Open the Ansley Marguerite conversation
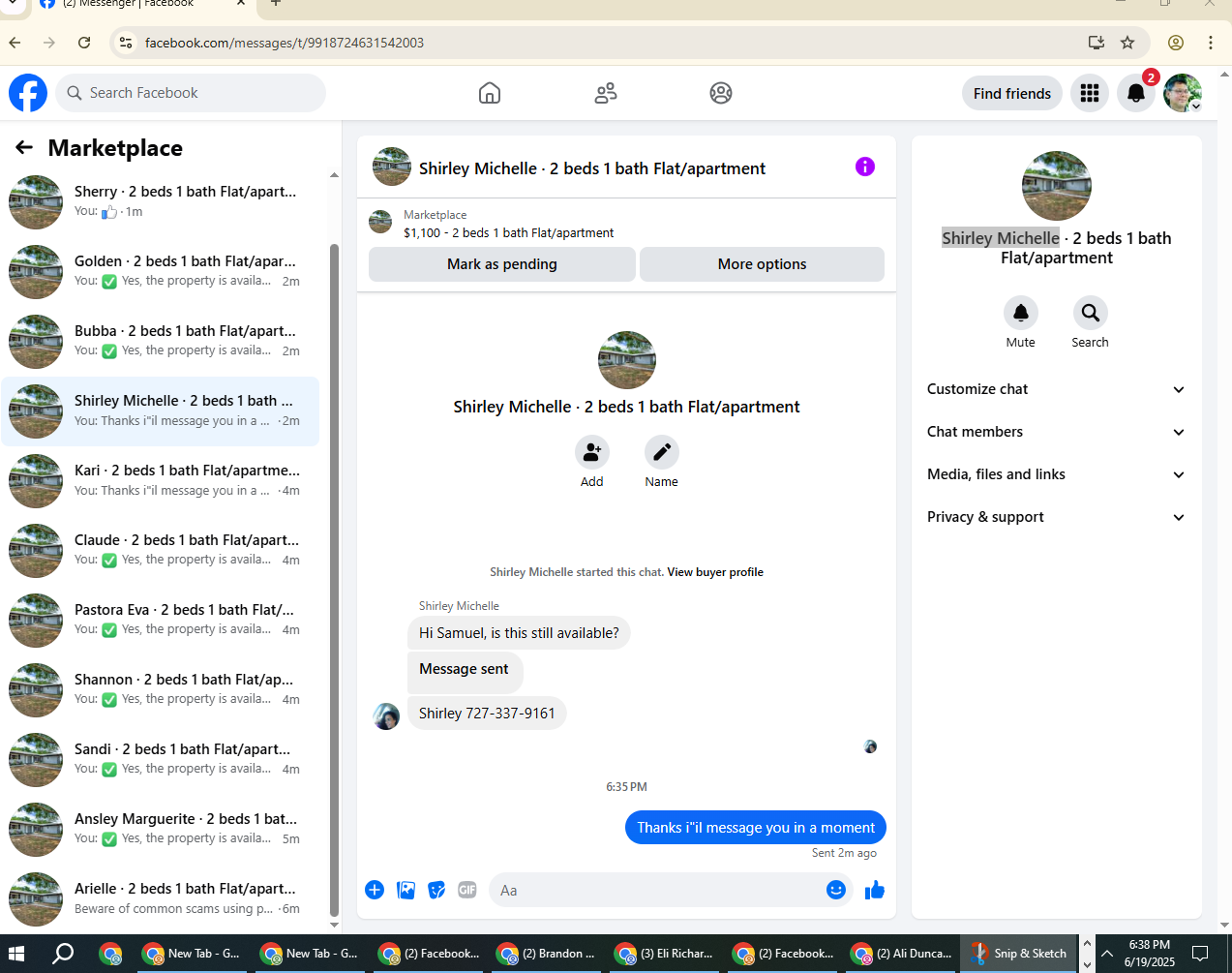This screenshot has height=973, width=1232. tap(161, 829)
